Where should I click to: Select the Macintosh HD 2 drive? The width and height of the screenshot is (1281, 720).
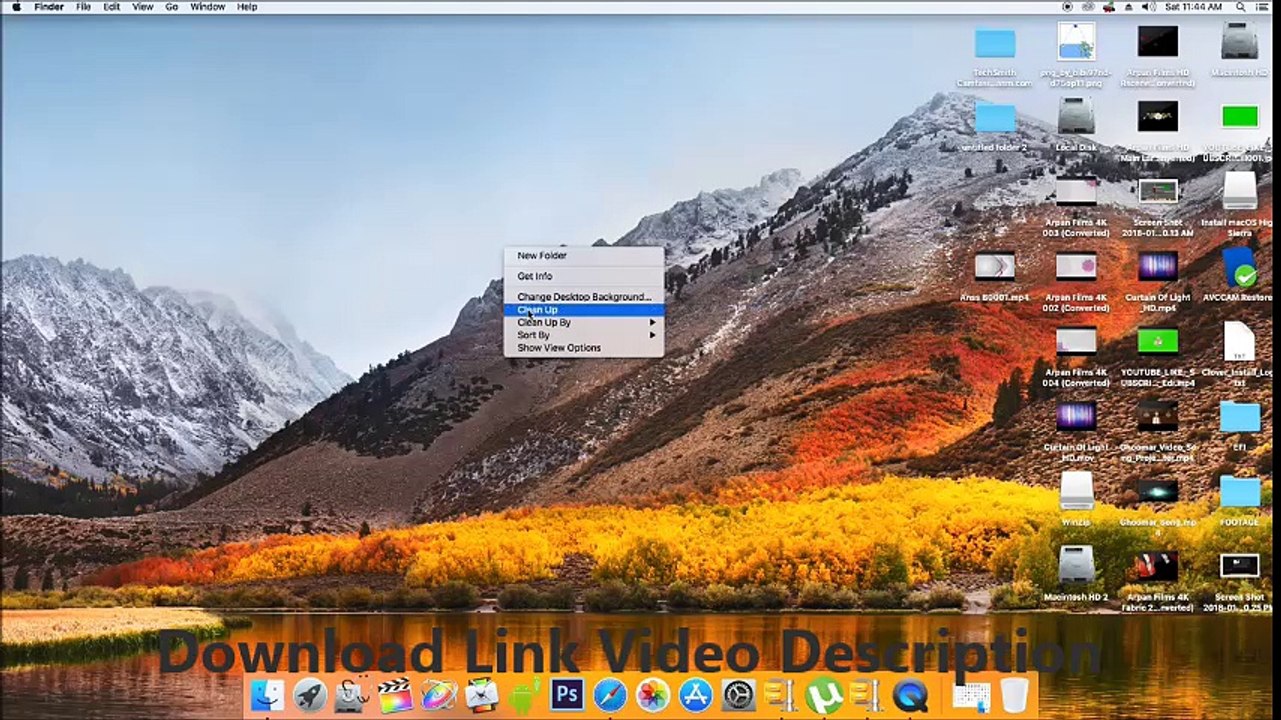tap(1076, 565)
